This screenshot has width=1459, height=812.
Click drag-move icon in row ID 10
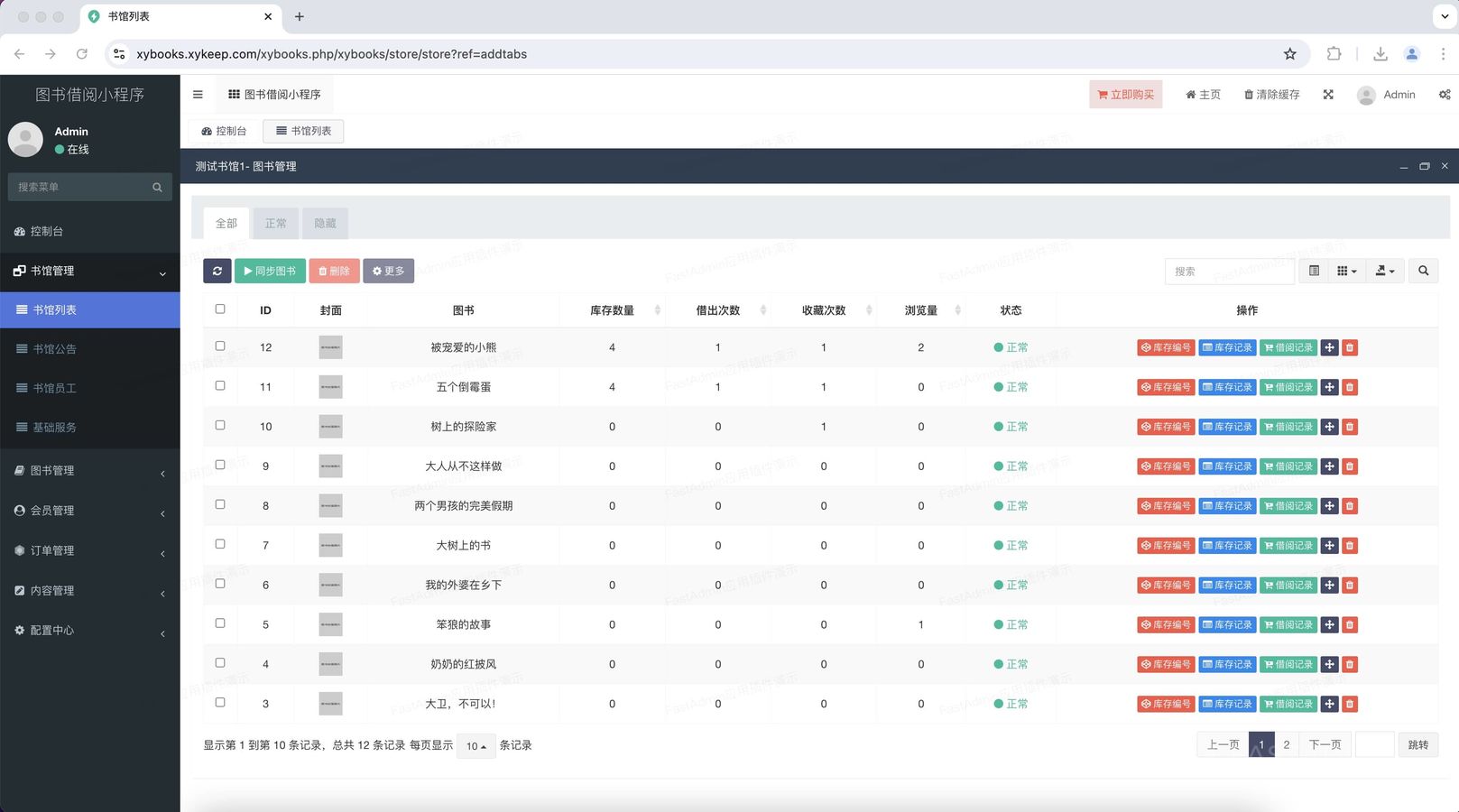point(1329,427)
